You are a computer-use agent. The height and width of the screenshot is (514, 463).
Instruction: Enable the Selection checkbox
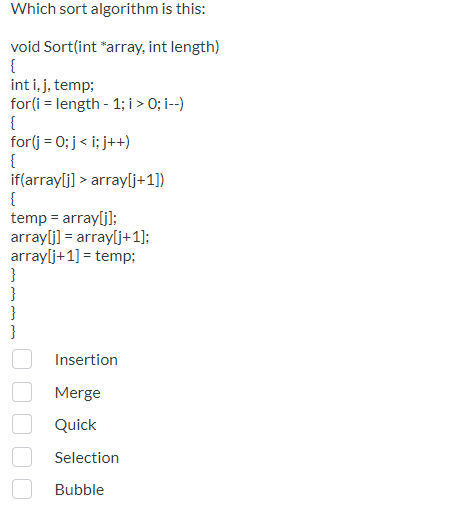[22, 457]
